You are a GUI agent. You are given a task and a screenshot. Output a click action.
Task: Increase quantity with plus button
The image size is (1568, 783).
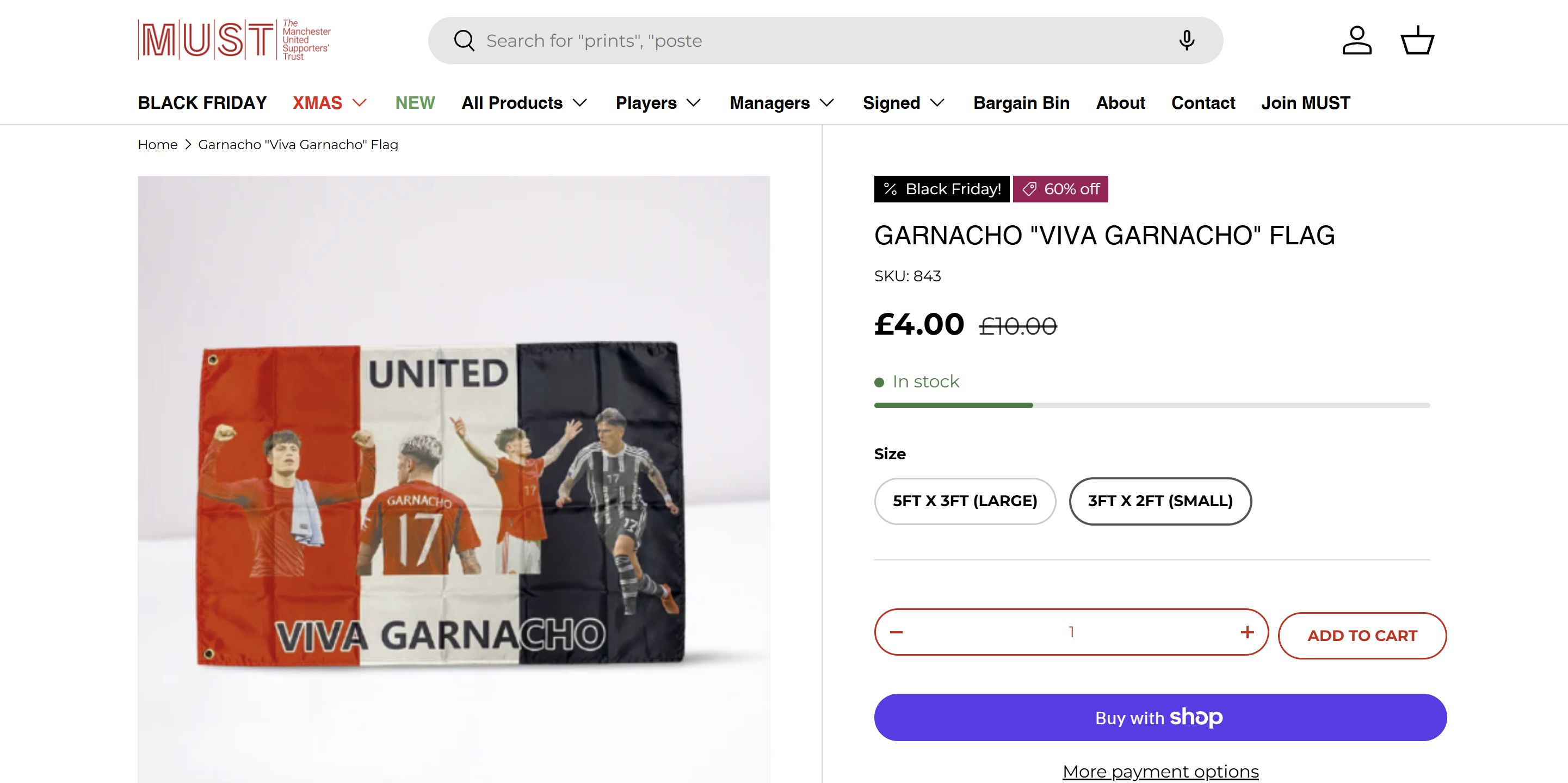[x=1246, y=632]
